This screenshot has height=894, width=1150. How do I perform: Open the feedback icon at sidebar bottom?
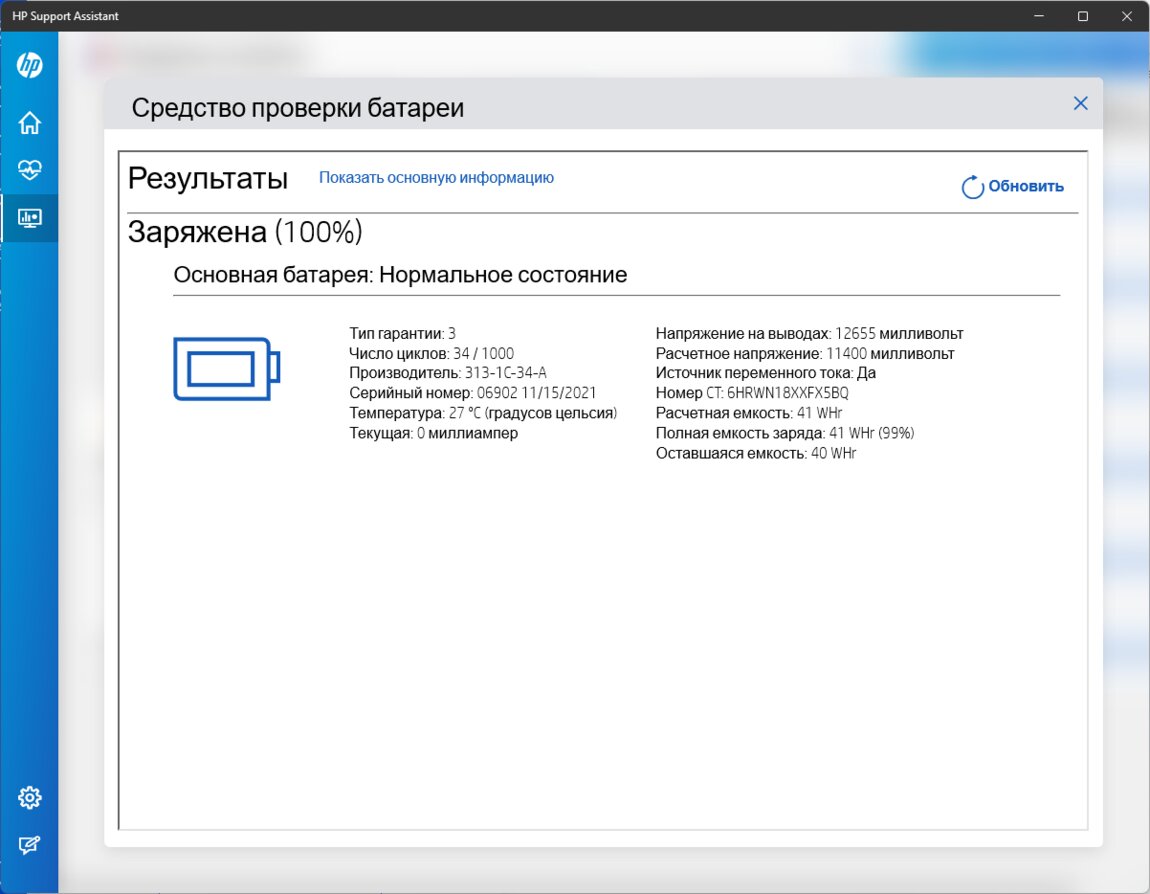(29, 845)
